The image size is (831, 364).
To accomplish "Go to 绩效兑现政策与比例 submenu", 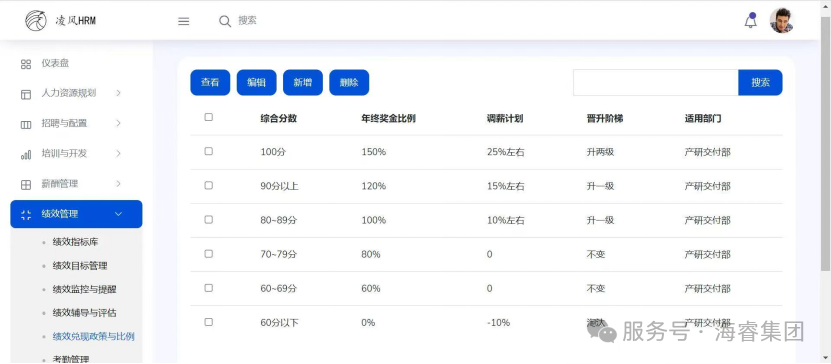I will pos(93,336).
